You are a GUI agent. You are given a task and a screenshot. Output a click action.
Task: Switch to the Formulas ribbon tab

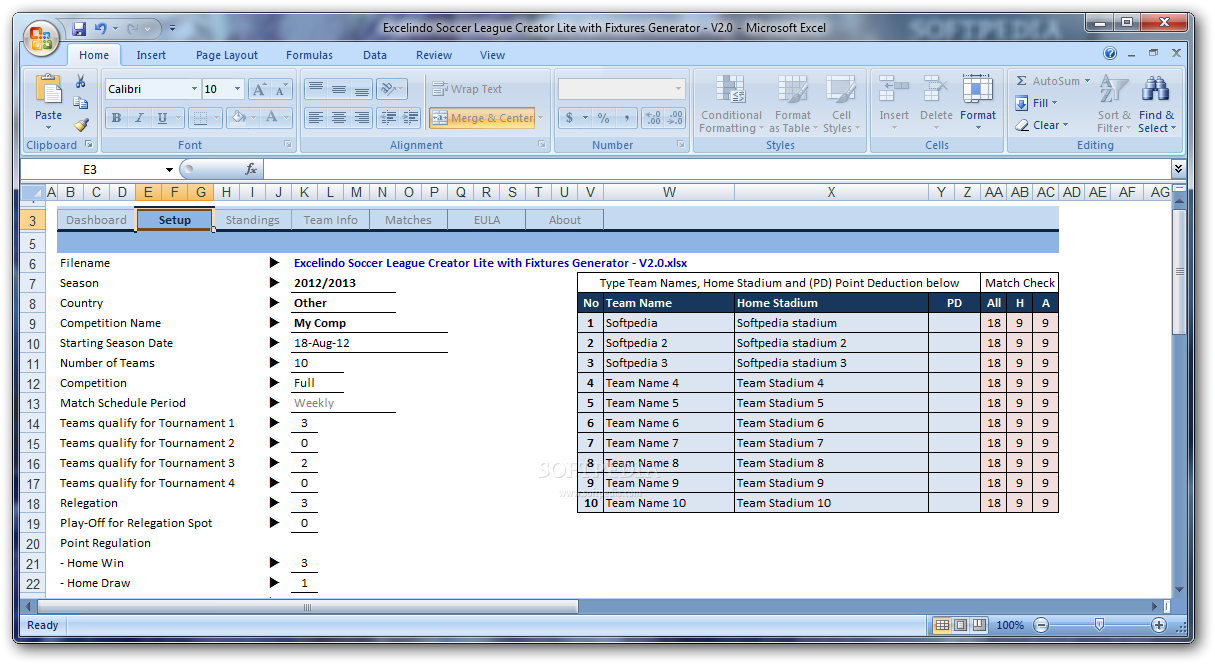310,55
